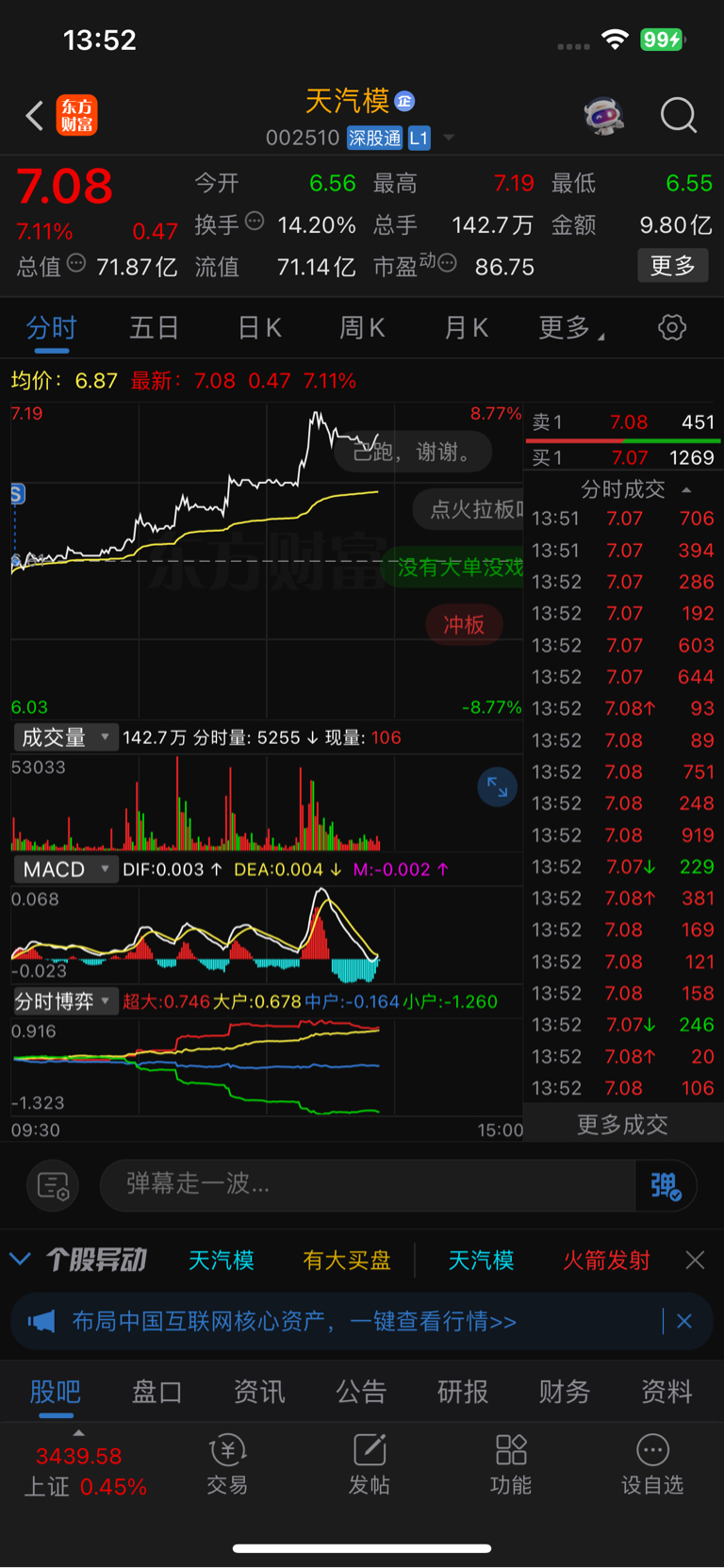Collapse 个股异动 chevron
This screenshot has height=1568, width=724.
[20, 1260]
